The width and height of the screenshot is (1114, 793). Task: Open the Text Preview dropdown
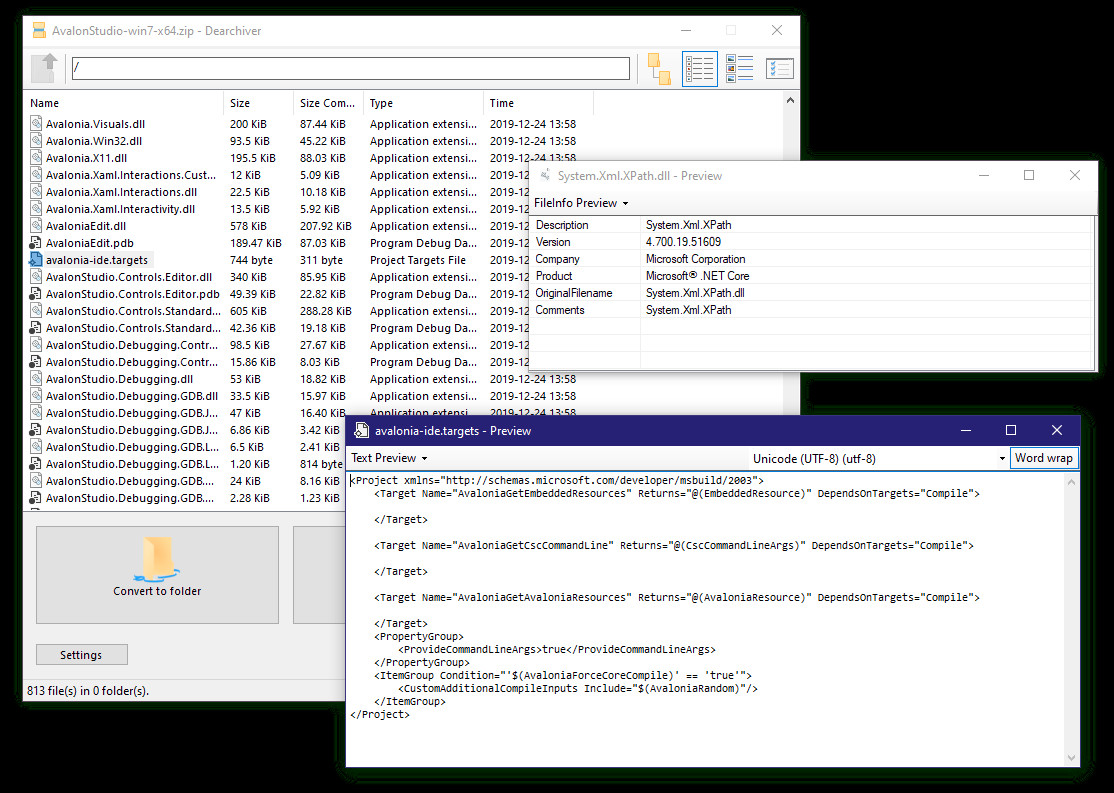(389, 458)
